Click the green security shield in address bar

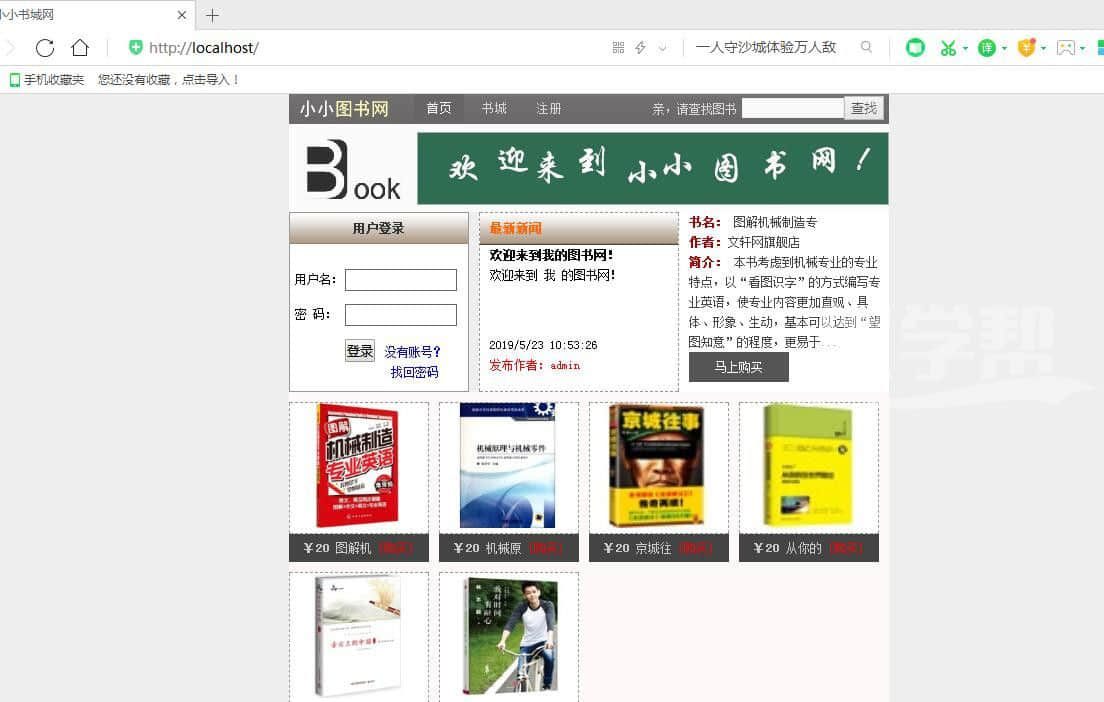[x=136, y=48]
